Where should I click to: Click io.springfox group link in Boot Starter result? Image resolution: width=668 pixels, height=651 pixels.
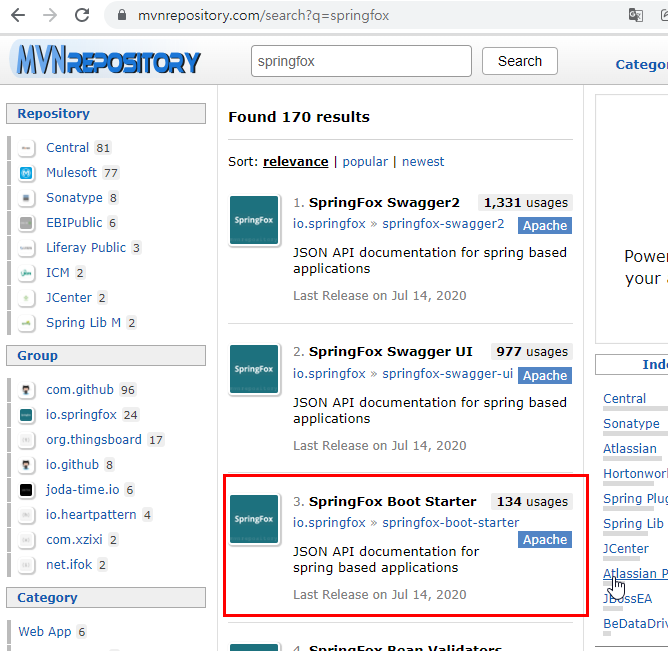pos(329,523)
